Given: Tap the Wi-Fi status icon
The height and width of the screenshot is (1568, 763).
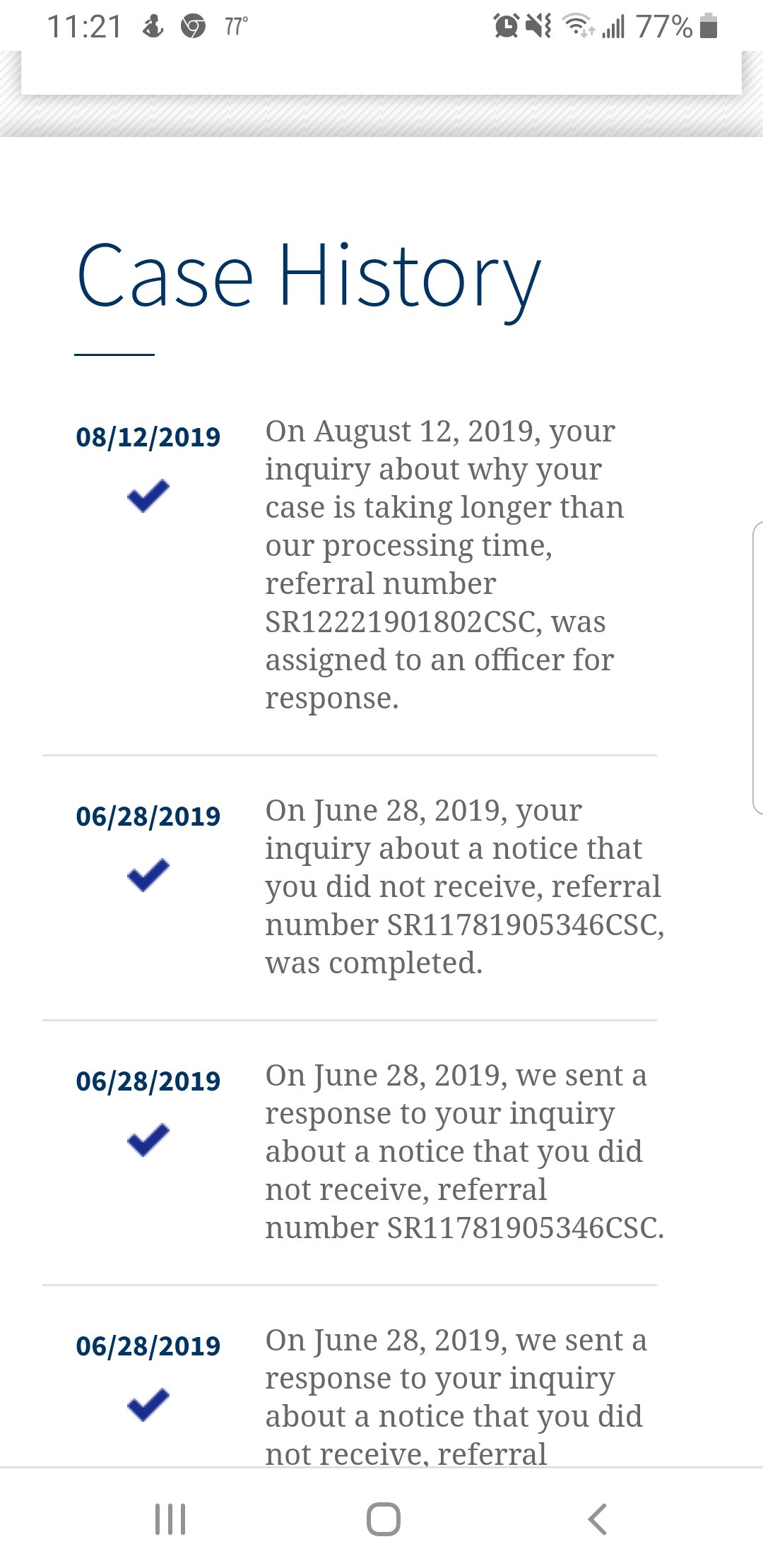Looking at the screenshot, I should point(578,26).
